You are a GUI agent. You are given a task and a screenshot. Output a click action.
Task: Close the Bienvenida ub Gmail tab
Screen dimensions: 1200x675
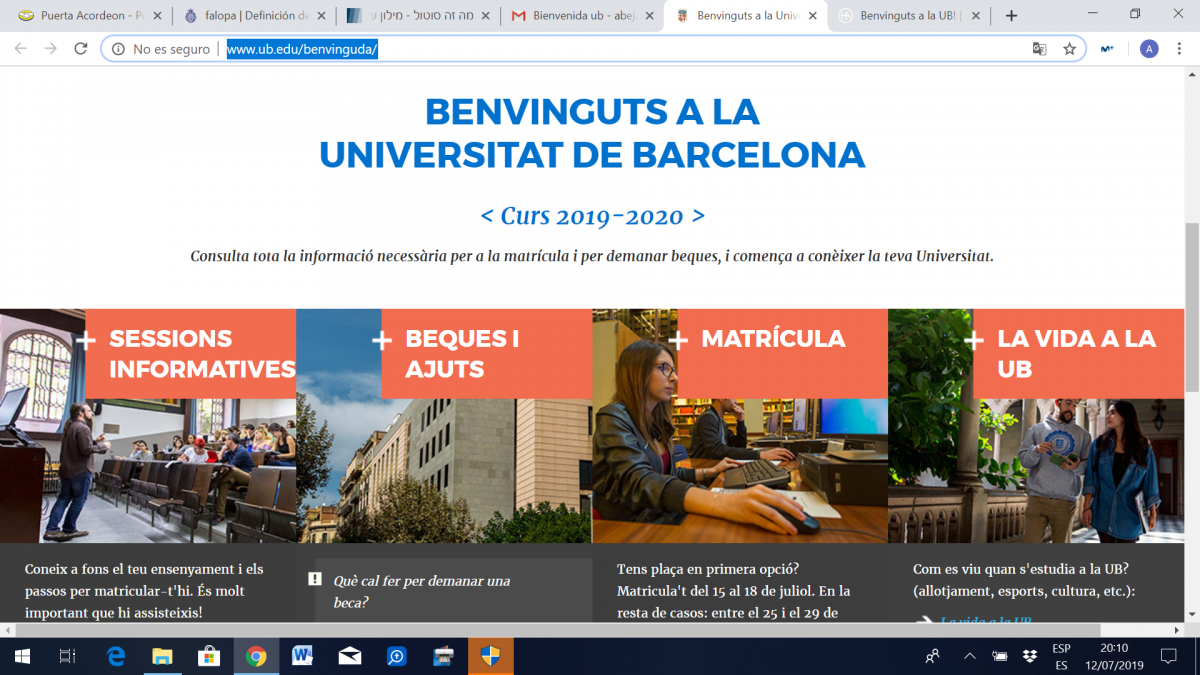[x=647, y=16]
